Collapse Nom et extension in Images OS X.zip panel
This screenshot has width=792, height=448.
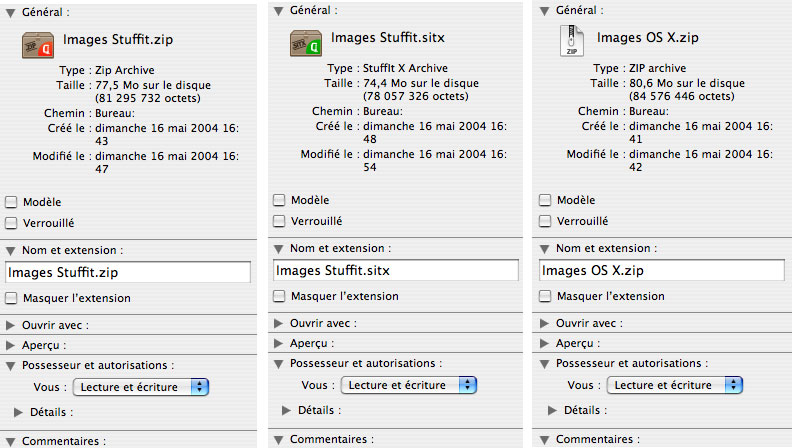(545, 248)
